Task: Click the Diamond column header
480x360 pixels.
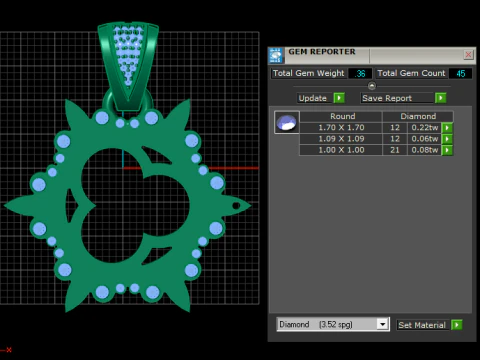Action: click(418, 116)
